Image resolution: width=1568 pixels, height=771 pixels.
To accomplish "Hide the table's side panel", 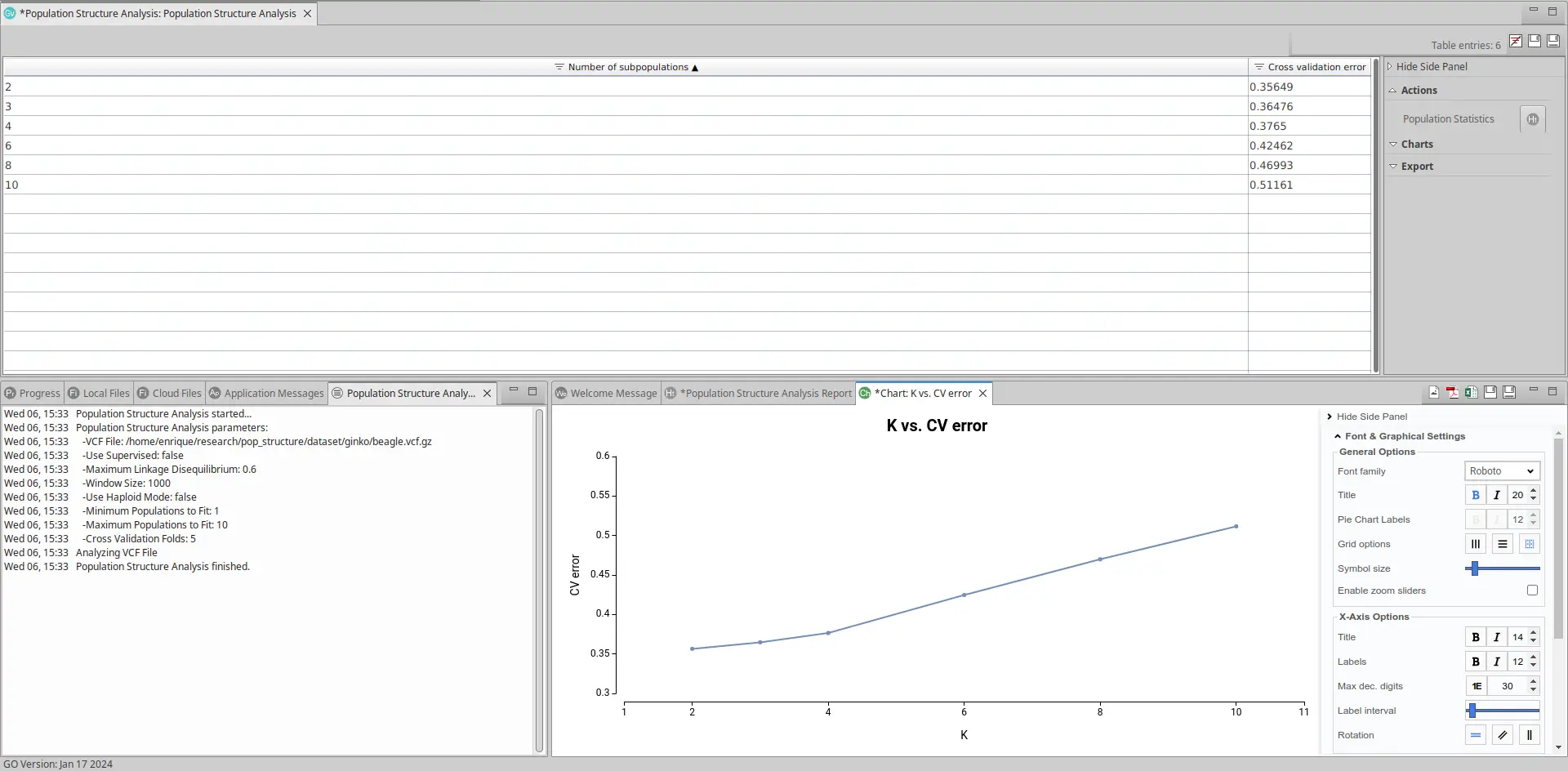I will [x=1431, y=67].
